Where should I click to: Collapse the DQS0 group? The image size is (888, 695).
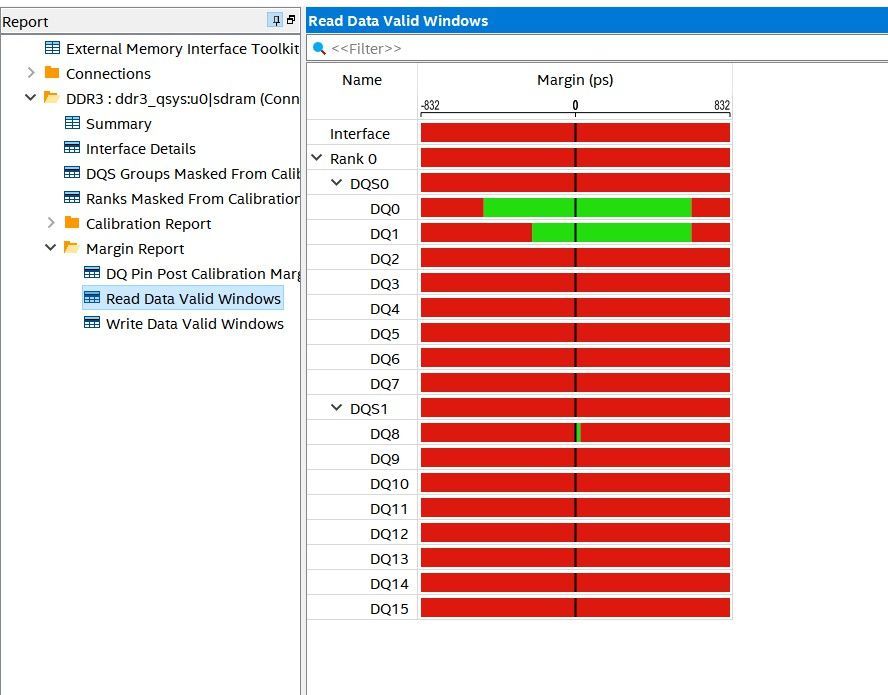coord(336,183)
